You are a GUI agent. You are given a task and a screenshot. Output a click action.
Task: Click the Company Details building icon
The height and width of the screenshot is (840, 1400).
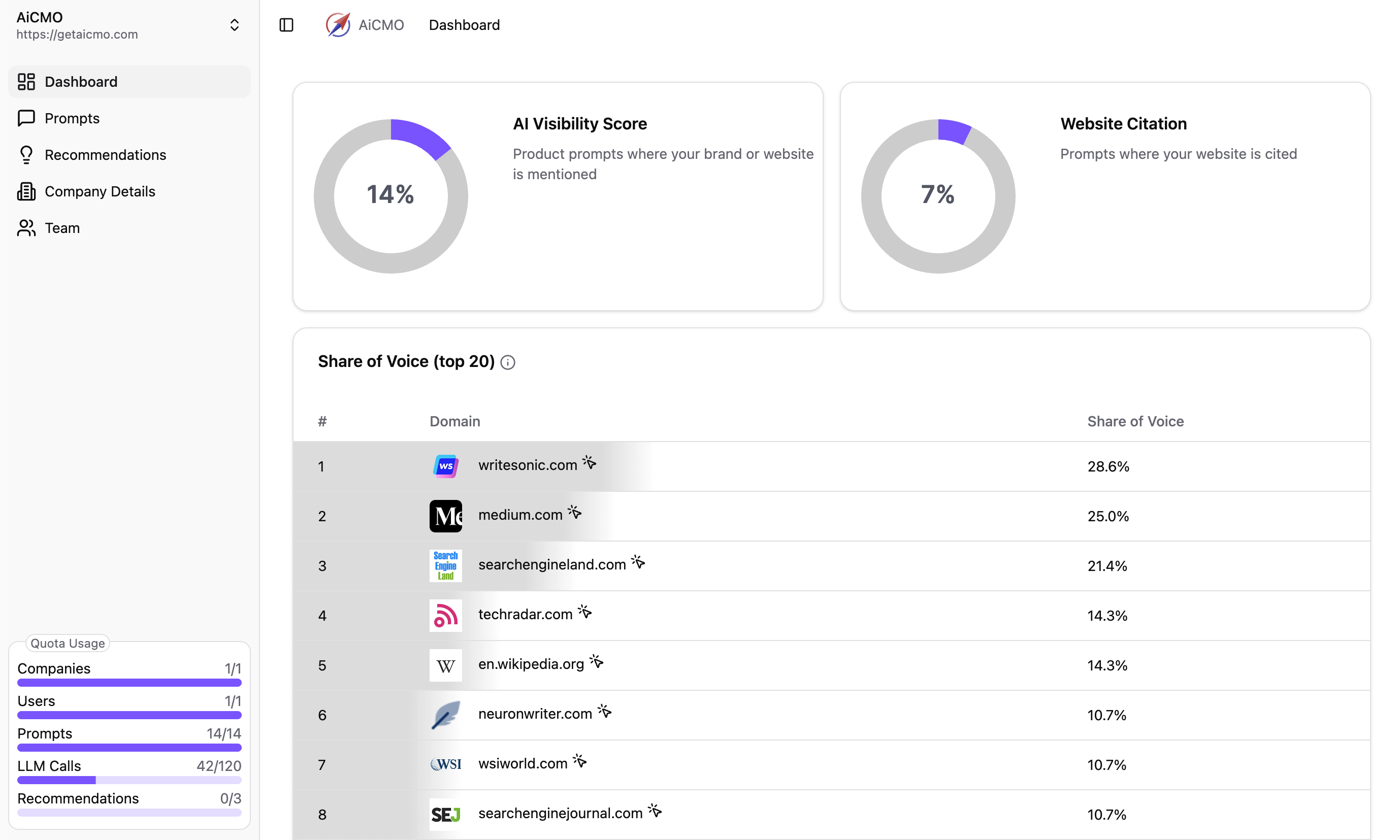click(x=26, y=191)
